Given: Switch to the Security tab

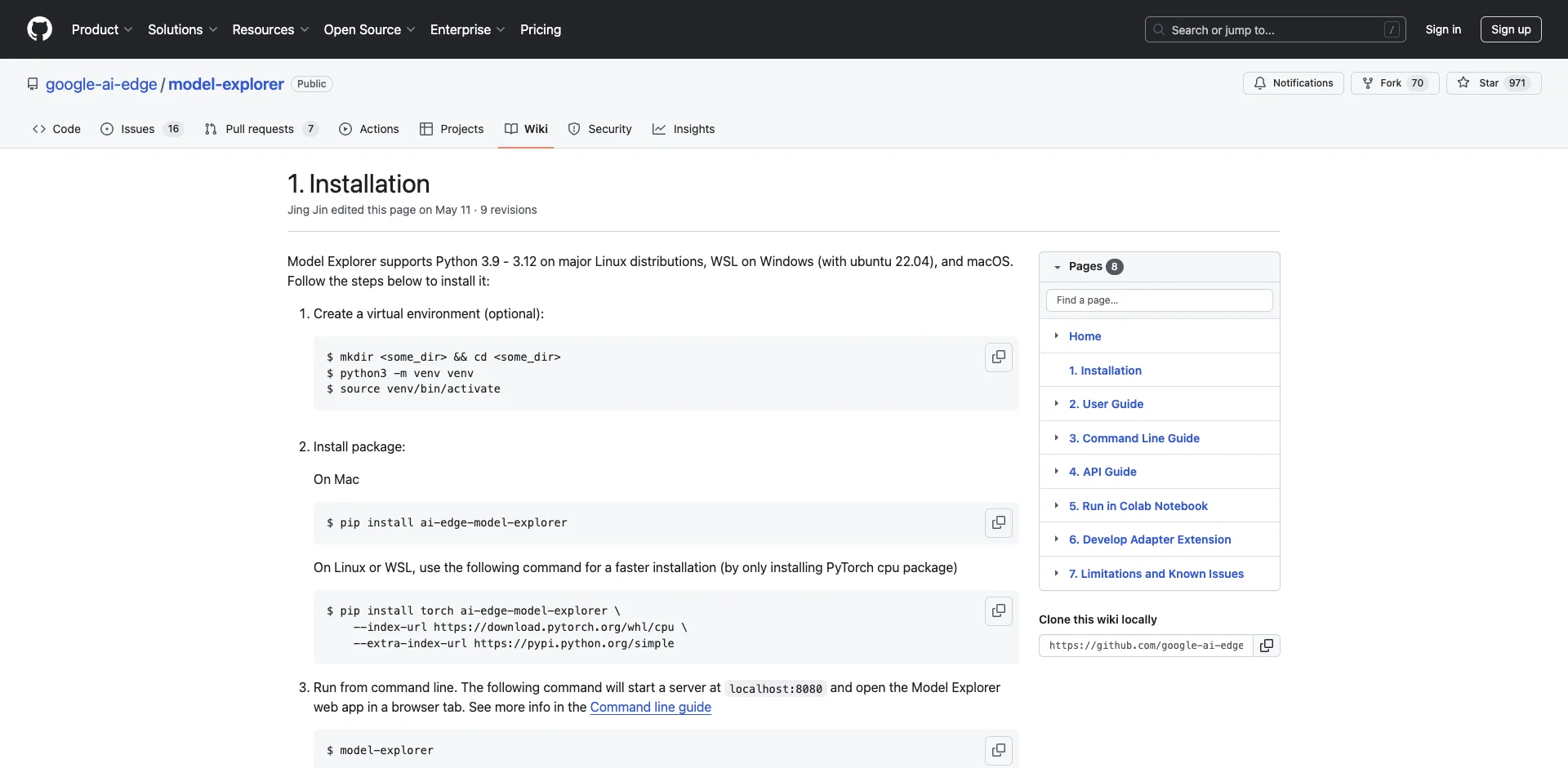Looking at the screenshot, I should pyautogui.click(x=600, y=129).
